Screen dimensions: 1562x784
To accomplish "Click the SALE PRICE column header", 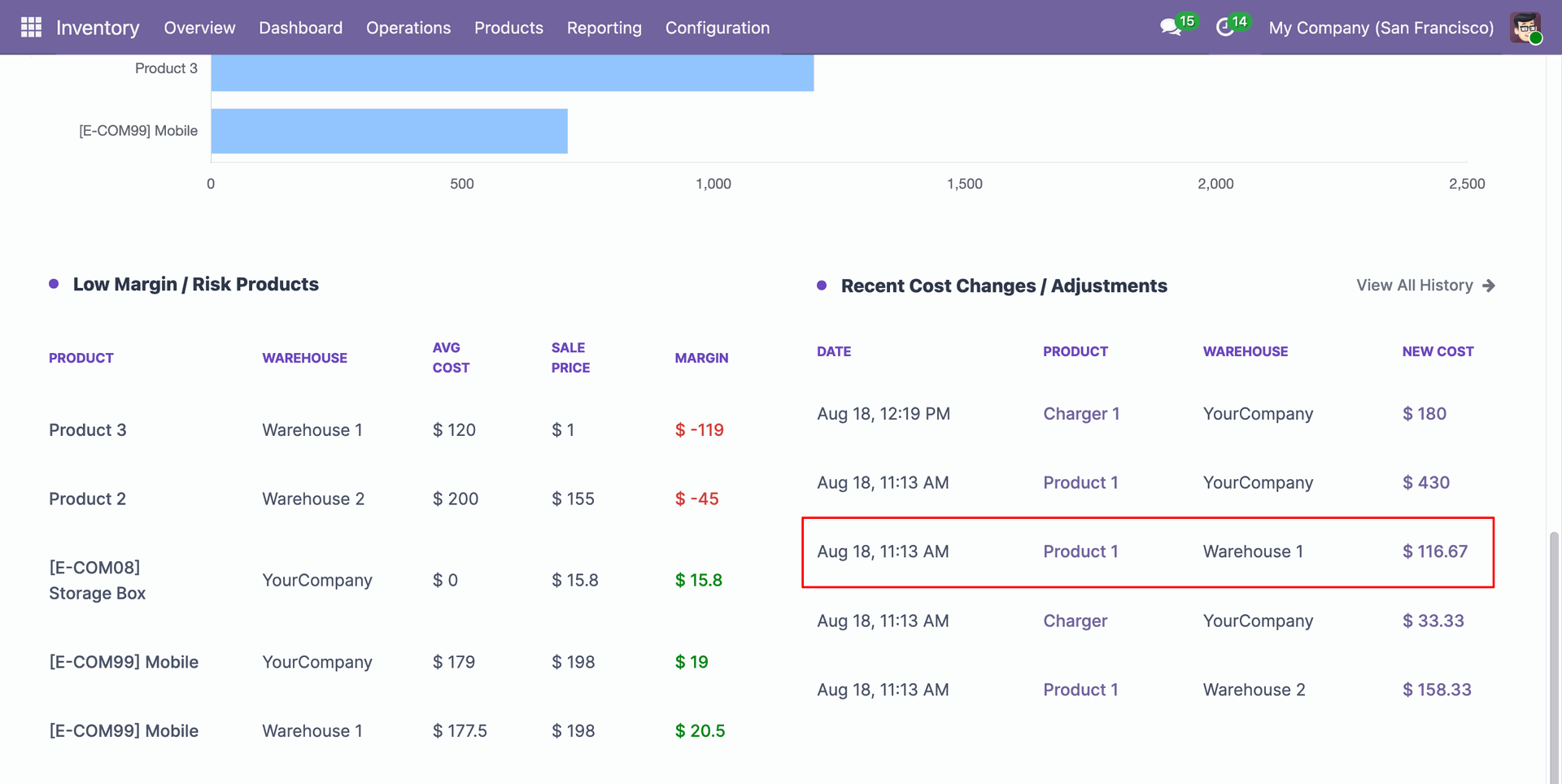I will click(x=570, y=358).
